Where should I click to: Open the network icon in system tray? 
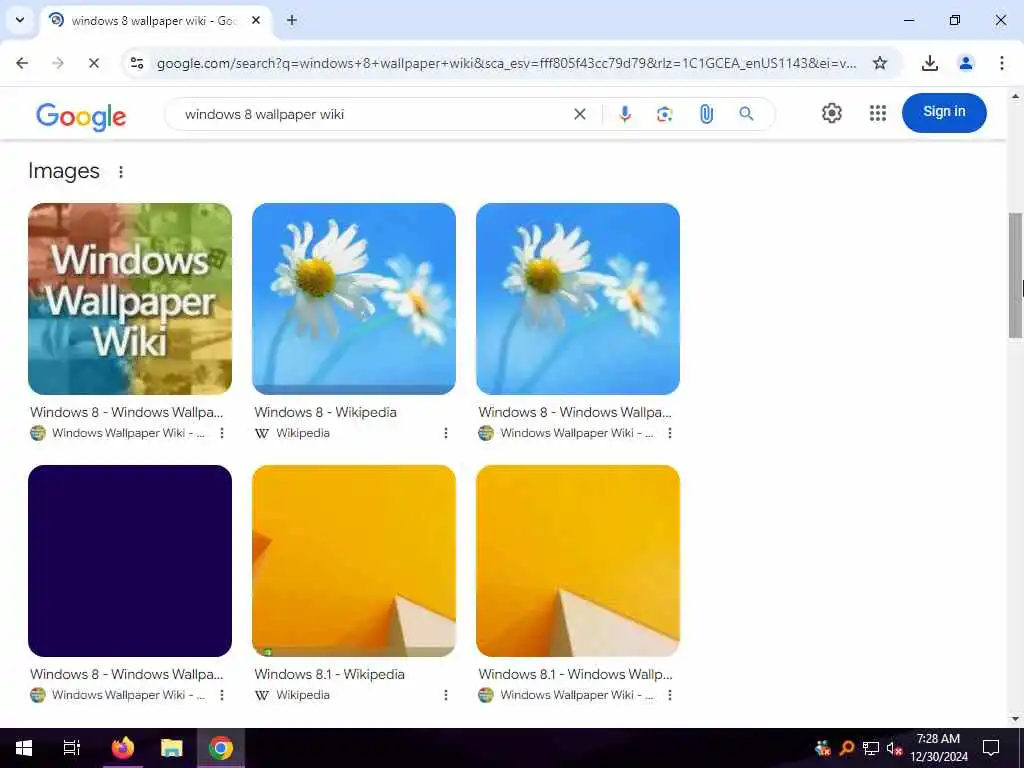tap(871, 748)
